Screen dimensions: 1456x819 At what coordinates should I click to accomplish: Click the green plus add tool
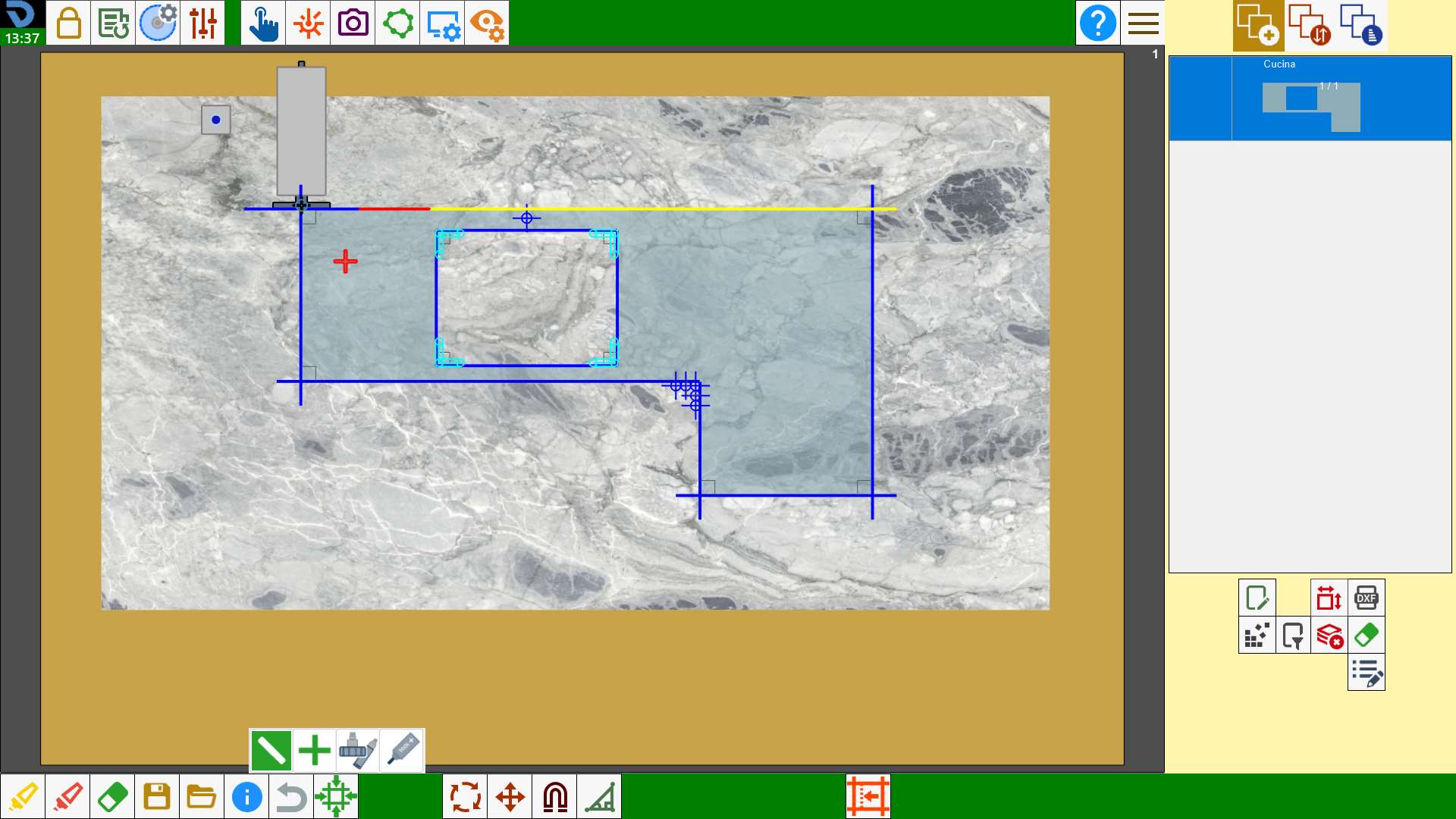pos(314,751)
